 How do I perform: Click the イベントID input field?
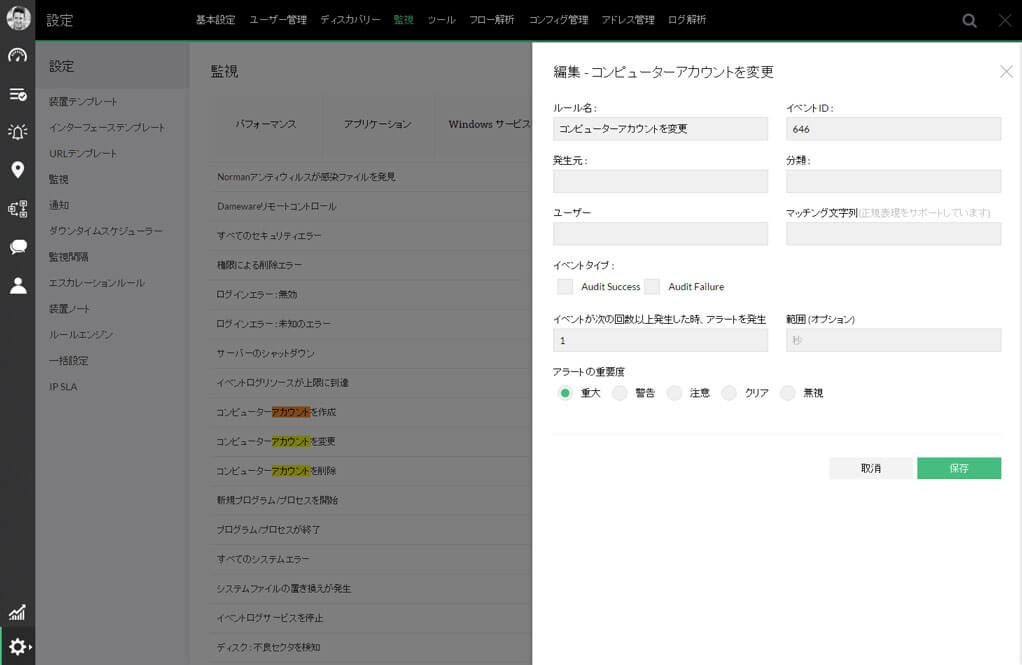[893, 129]
